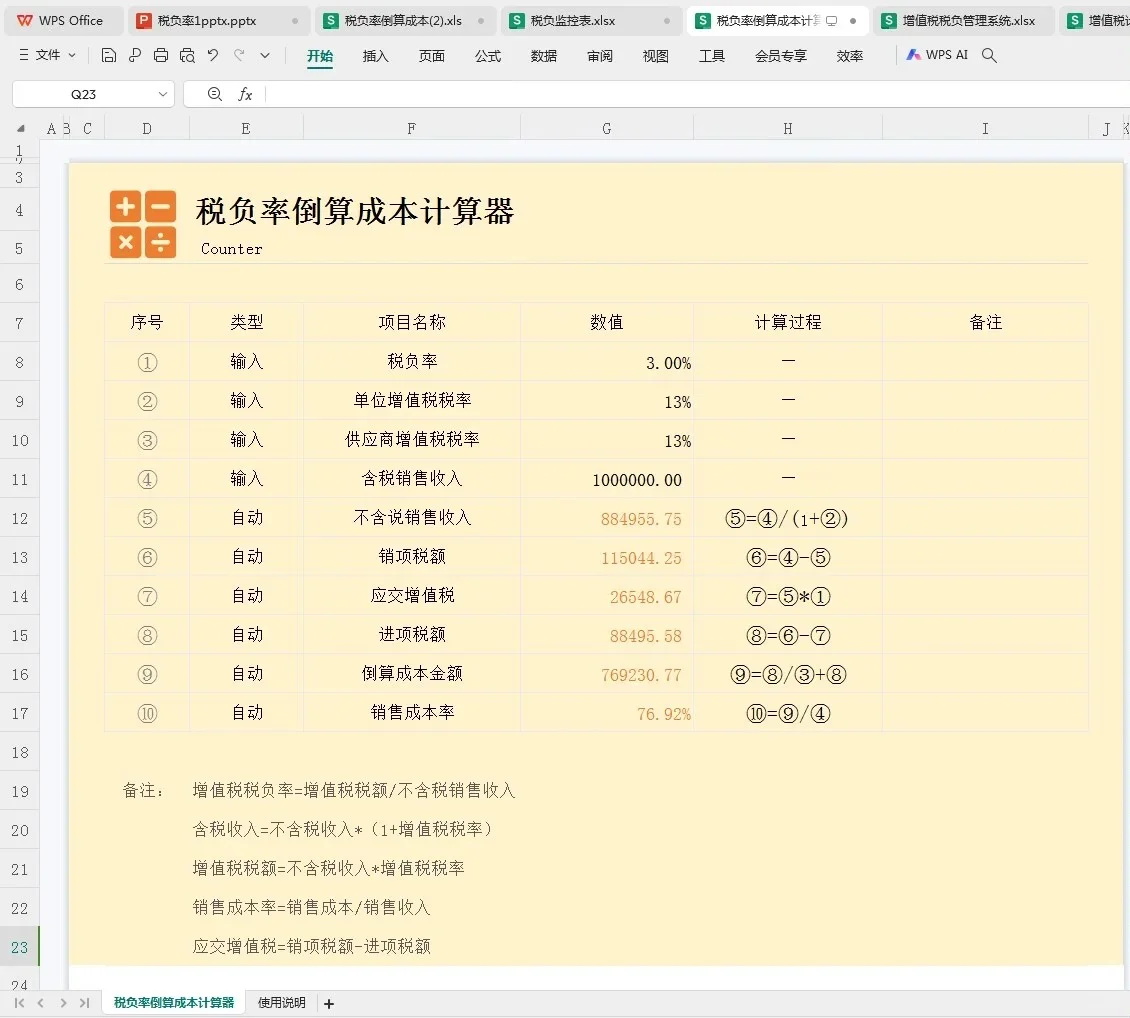The height and width of the screenshot is (1018, 1130).
Task: Switch to the 插入 ribbon tab
Action: 375,56
